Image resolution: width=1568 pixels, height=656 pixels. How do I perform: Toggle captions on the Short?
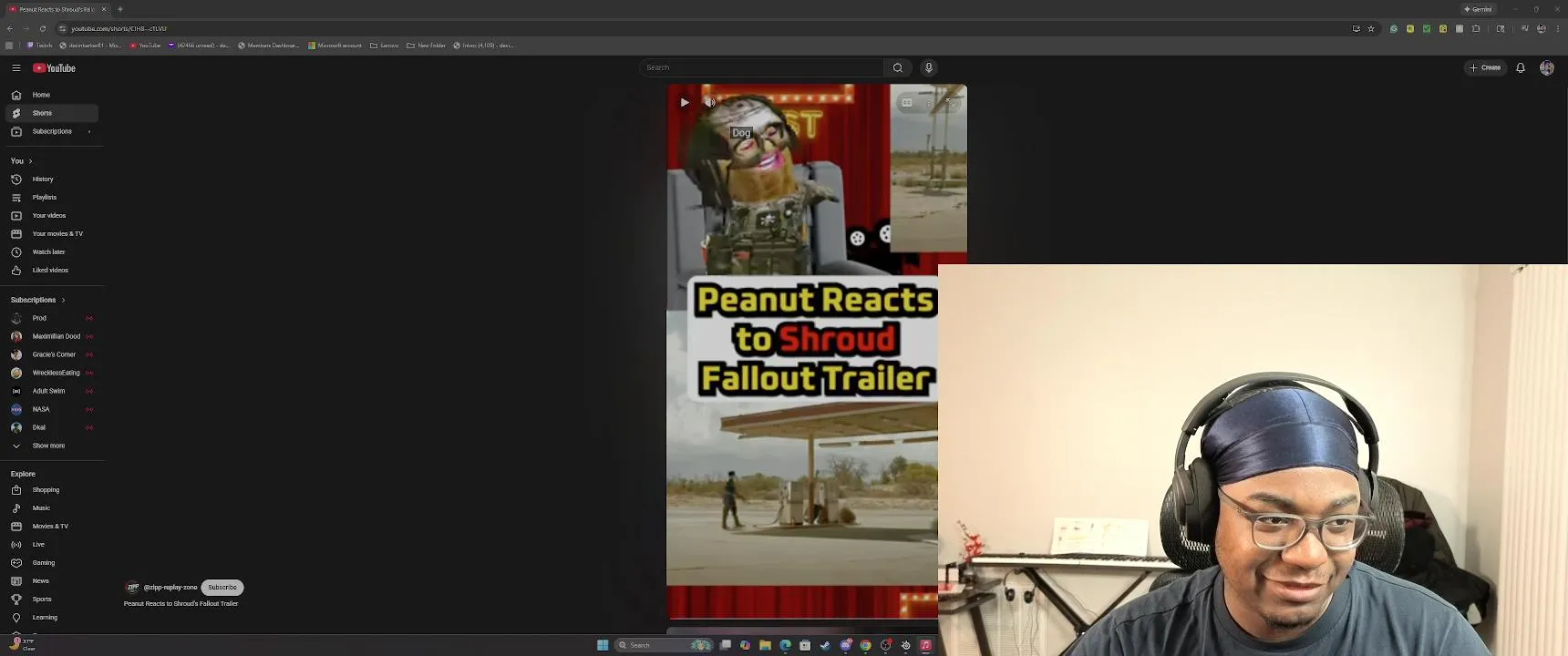click(907, 102)
